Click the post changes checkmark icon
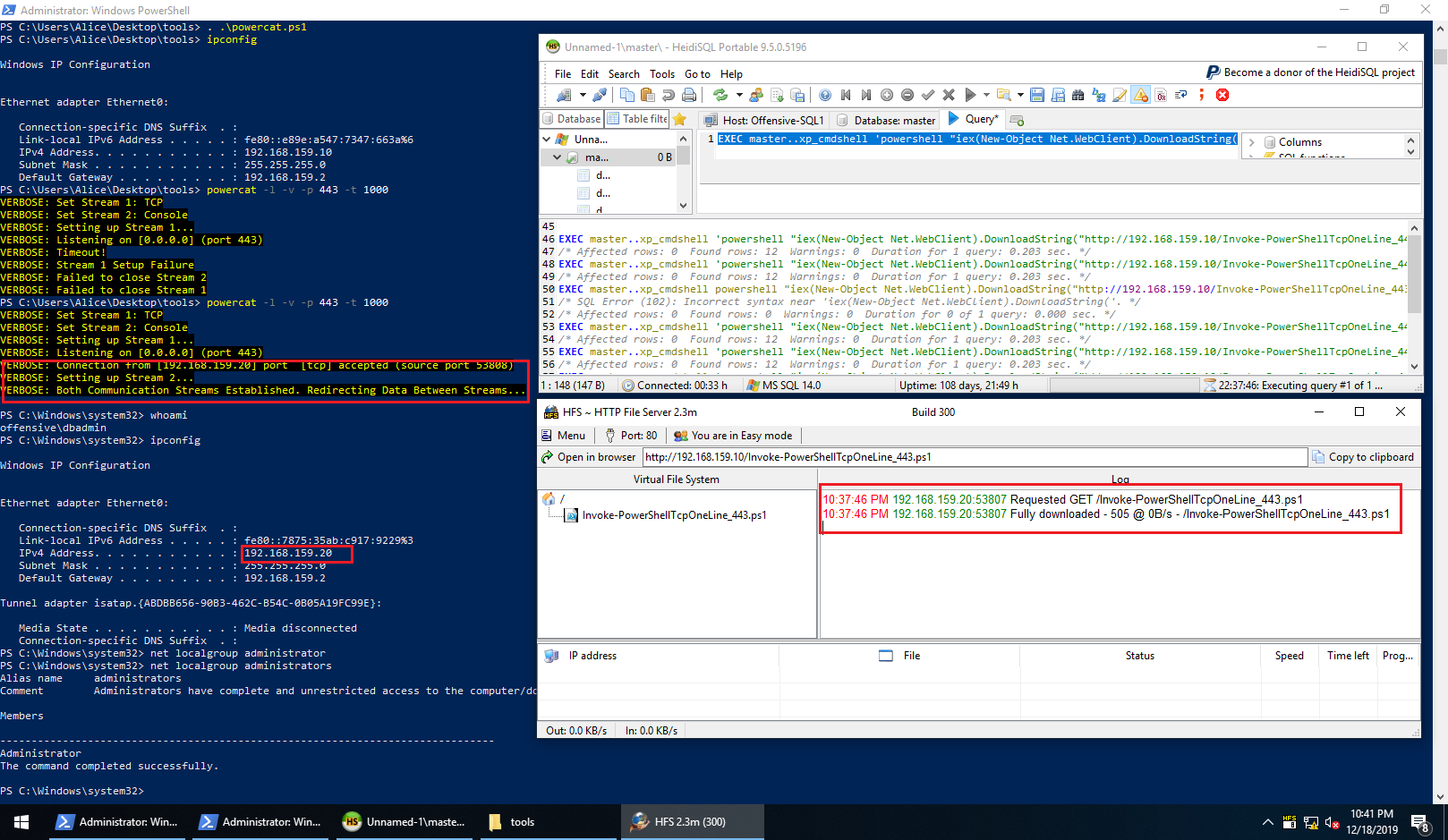 pyautogui.click(x=928, y=95)
